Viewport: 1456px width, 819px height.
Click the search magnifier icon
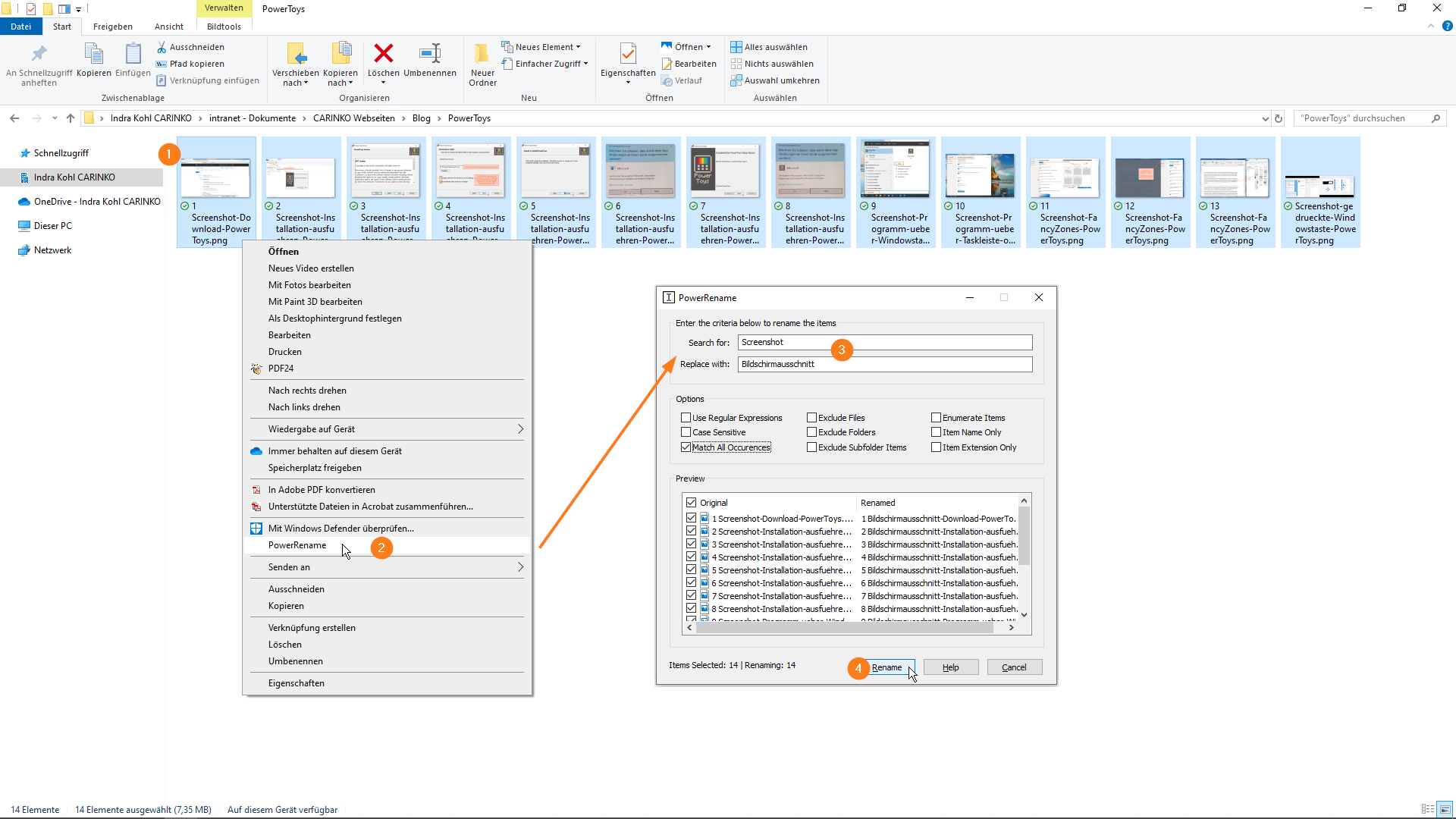[1436, 118]
